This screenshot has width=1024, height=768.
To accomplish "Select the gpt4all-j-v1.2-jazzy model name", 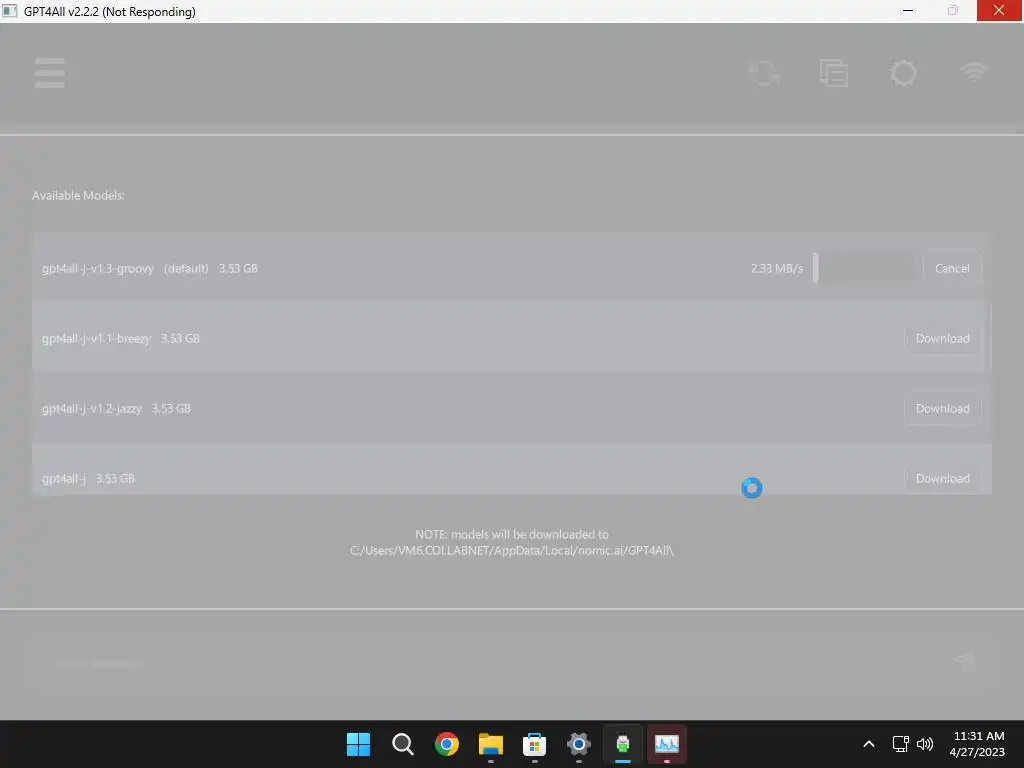I will click(x=91, y=408).
